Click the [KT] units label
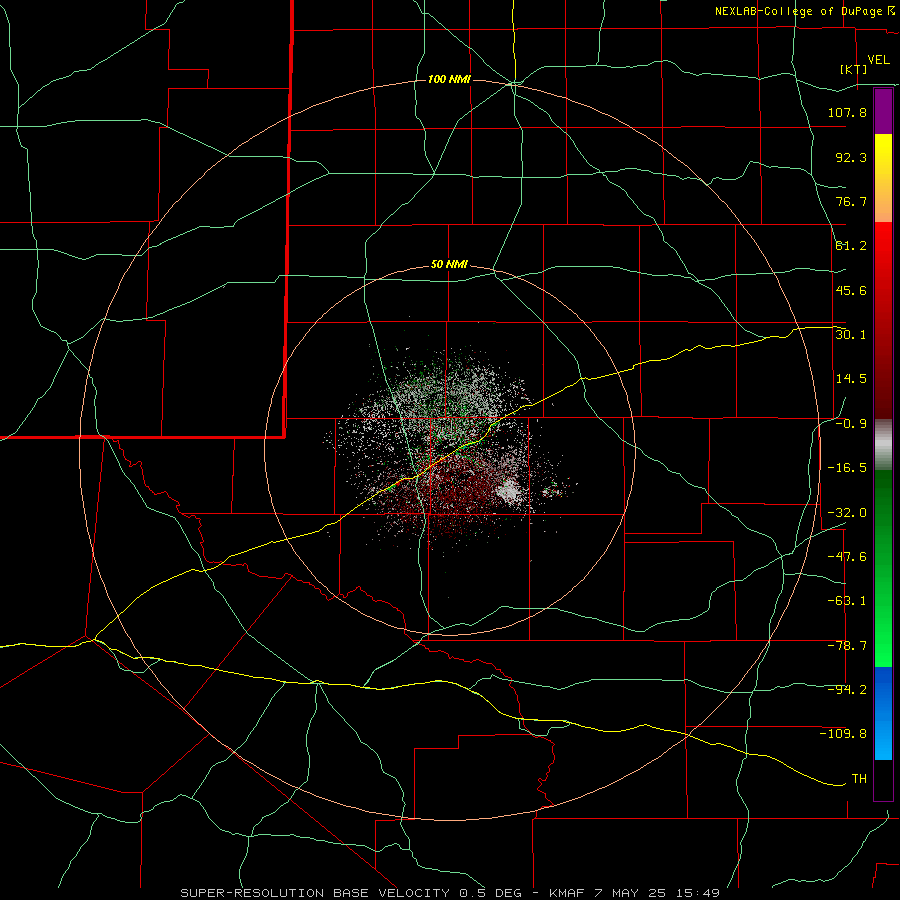Viewport: 900px width, 900px height. [x=853, y=69]
